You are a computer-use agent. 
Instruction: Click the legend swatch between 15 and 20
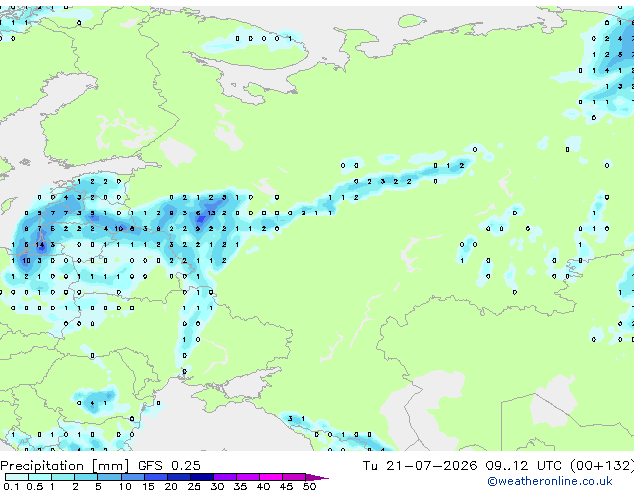tap(155, 477)
